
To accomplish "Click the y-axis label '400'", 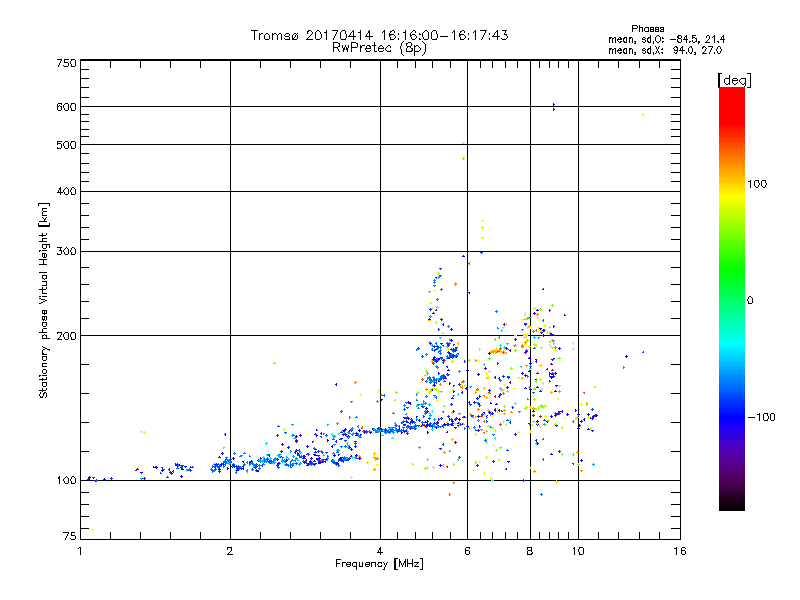I will coord(67,191).
